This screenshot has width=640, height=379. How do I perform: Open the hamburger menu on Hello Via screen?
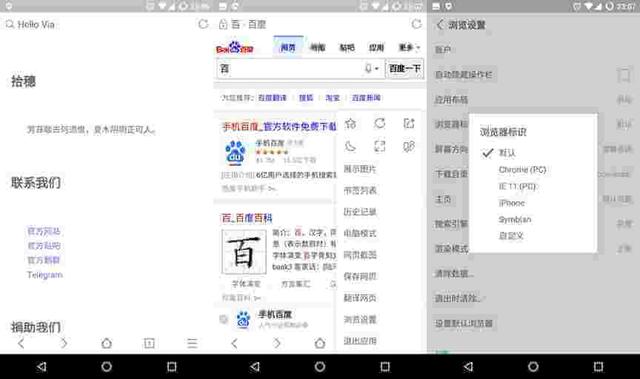[192, 344]
